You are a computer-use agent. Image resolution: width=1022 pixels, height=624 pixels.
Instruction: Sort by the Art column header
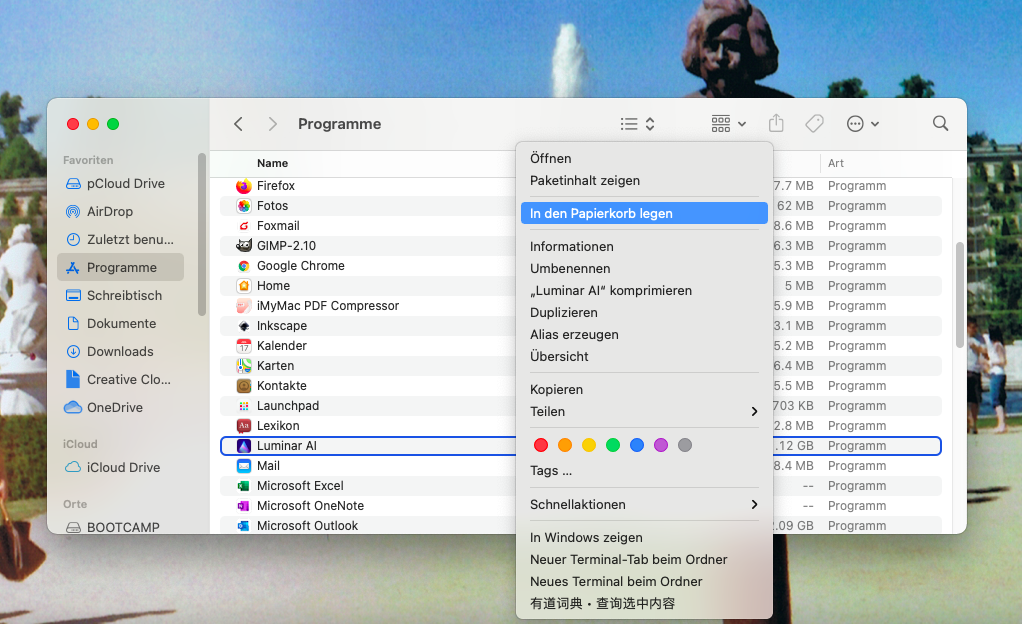(x=836, y=164)
